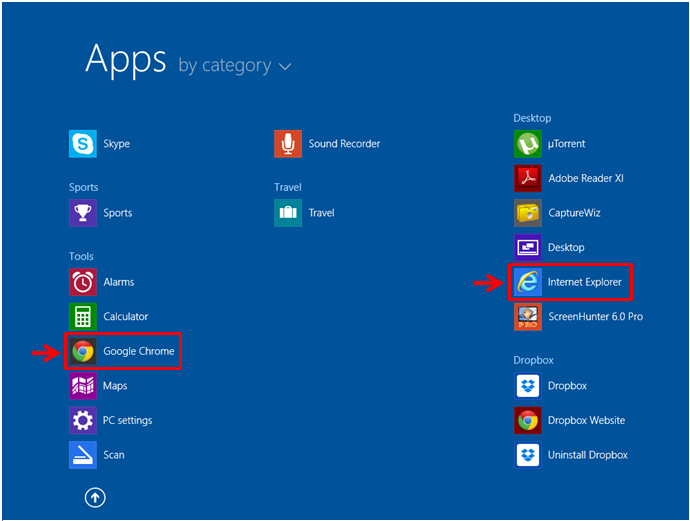Viewport: 690px width, 521px height.
Task: Open the CaptureWiz icon
Action: point(528,213)
